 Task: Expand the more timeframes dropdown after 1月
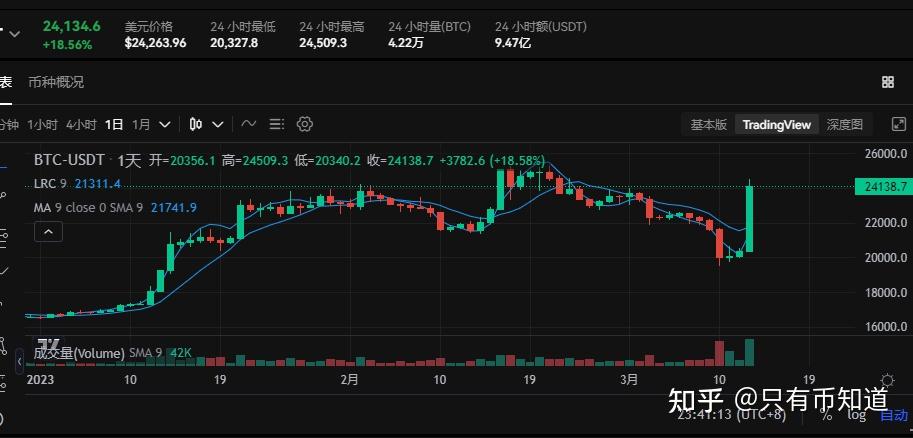pyautogui.click(x=165, y=124)
